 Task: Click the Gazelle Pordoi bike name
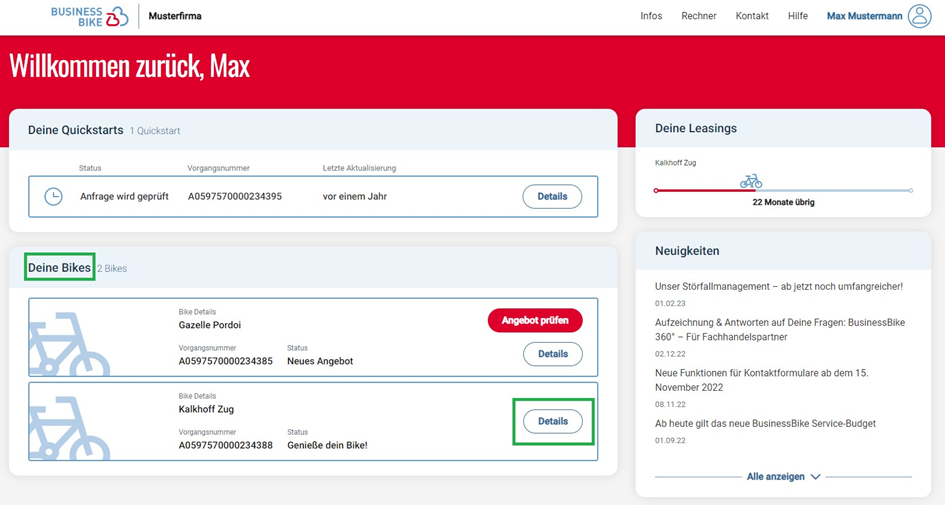click(x=210, y=325)
